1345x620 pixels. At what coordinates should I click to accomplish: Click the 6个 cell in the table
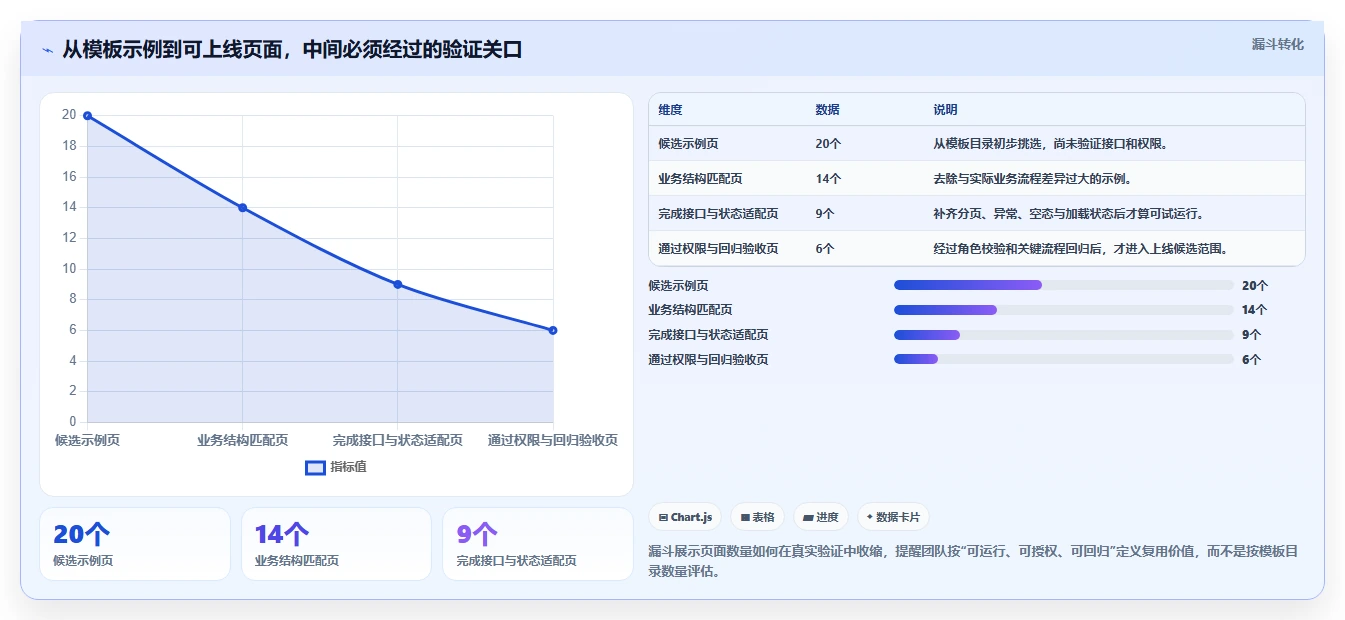pos(825,249)
